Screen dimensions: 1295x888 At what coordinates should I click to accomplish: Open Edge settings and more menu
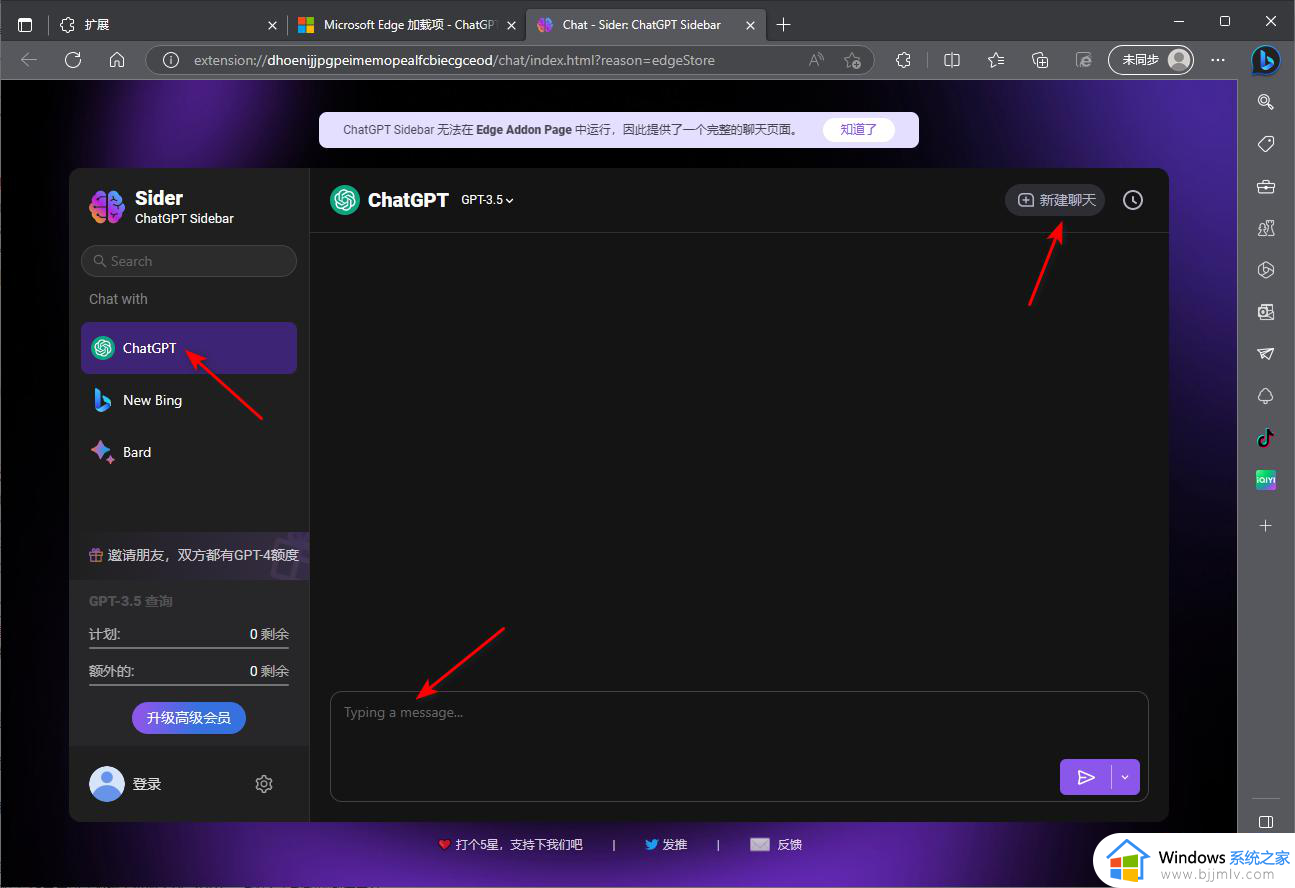pyautogui.click(x=1218, y=60)
